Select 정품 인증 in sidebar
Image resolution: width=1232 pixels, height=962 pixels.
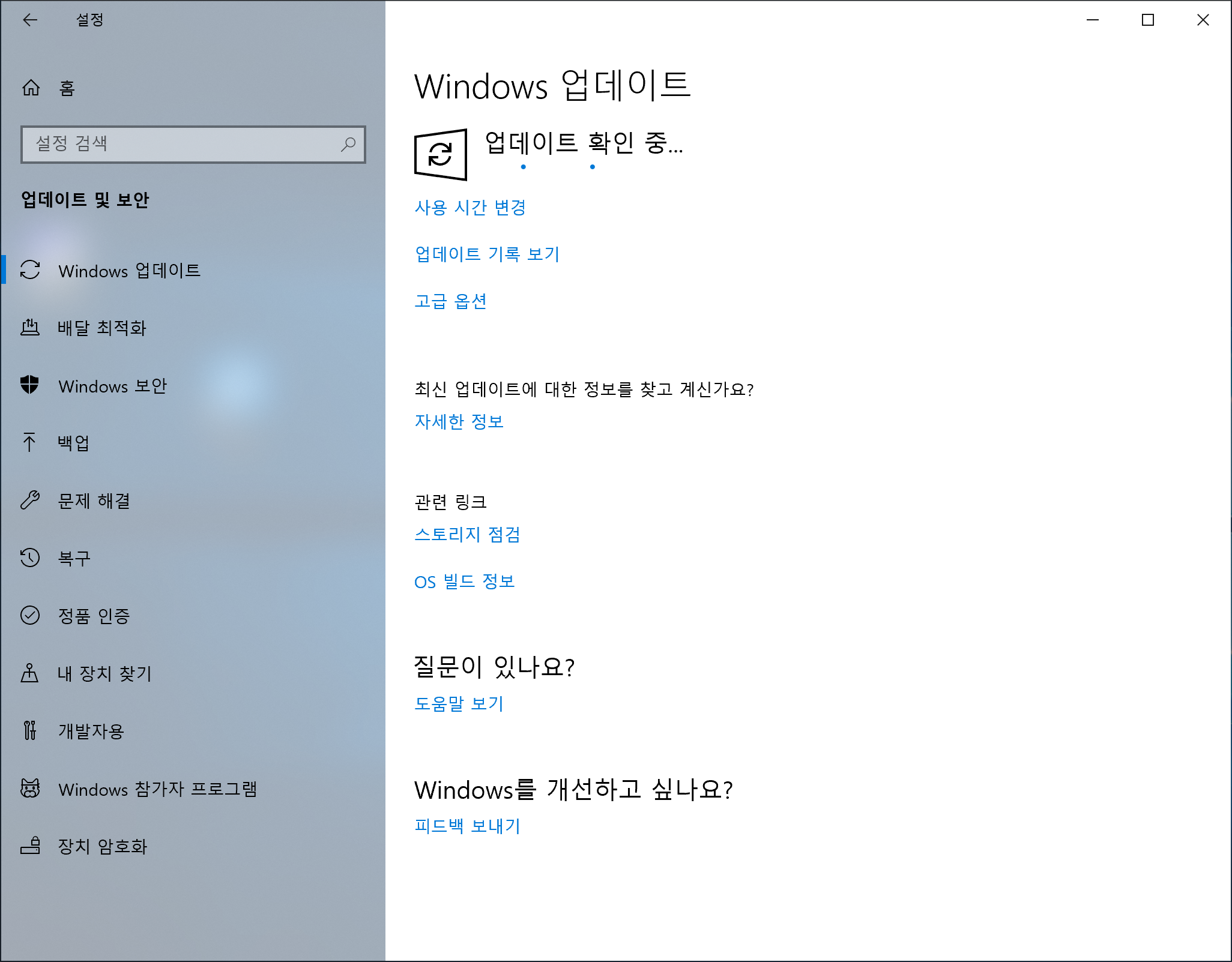coord(193,616)
